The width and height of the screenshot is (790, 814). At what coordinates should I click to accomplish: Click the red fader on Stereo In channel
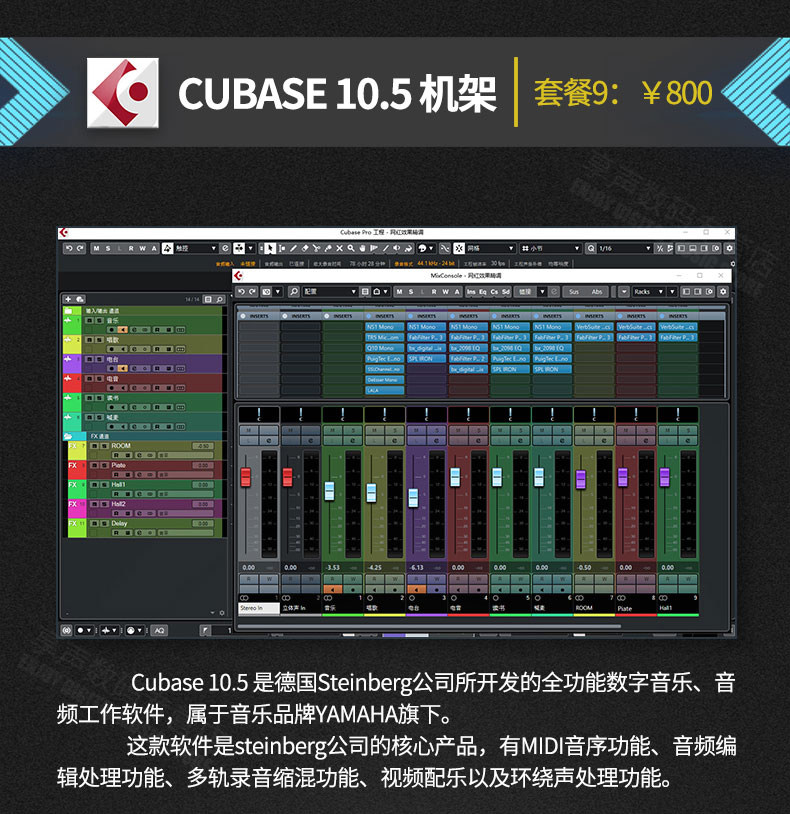click(246, 477)
